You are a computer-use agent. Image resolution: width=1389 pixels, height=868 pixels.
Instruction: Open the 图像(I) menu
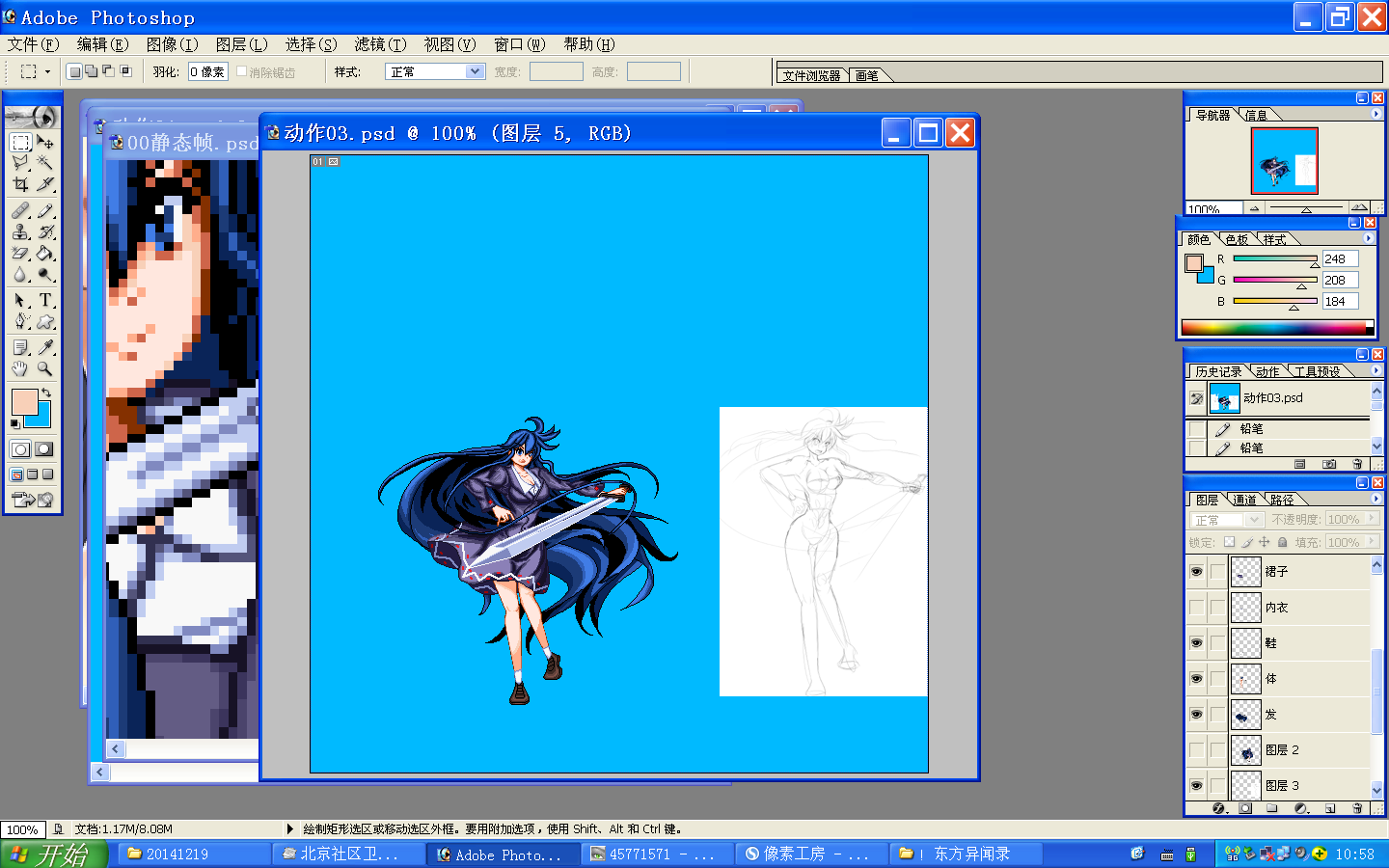point(172,44)
